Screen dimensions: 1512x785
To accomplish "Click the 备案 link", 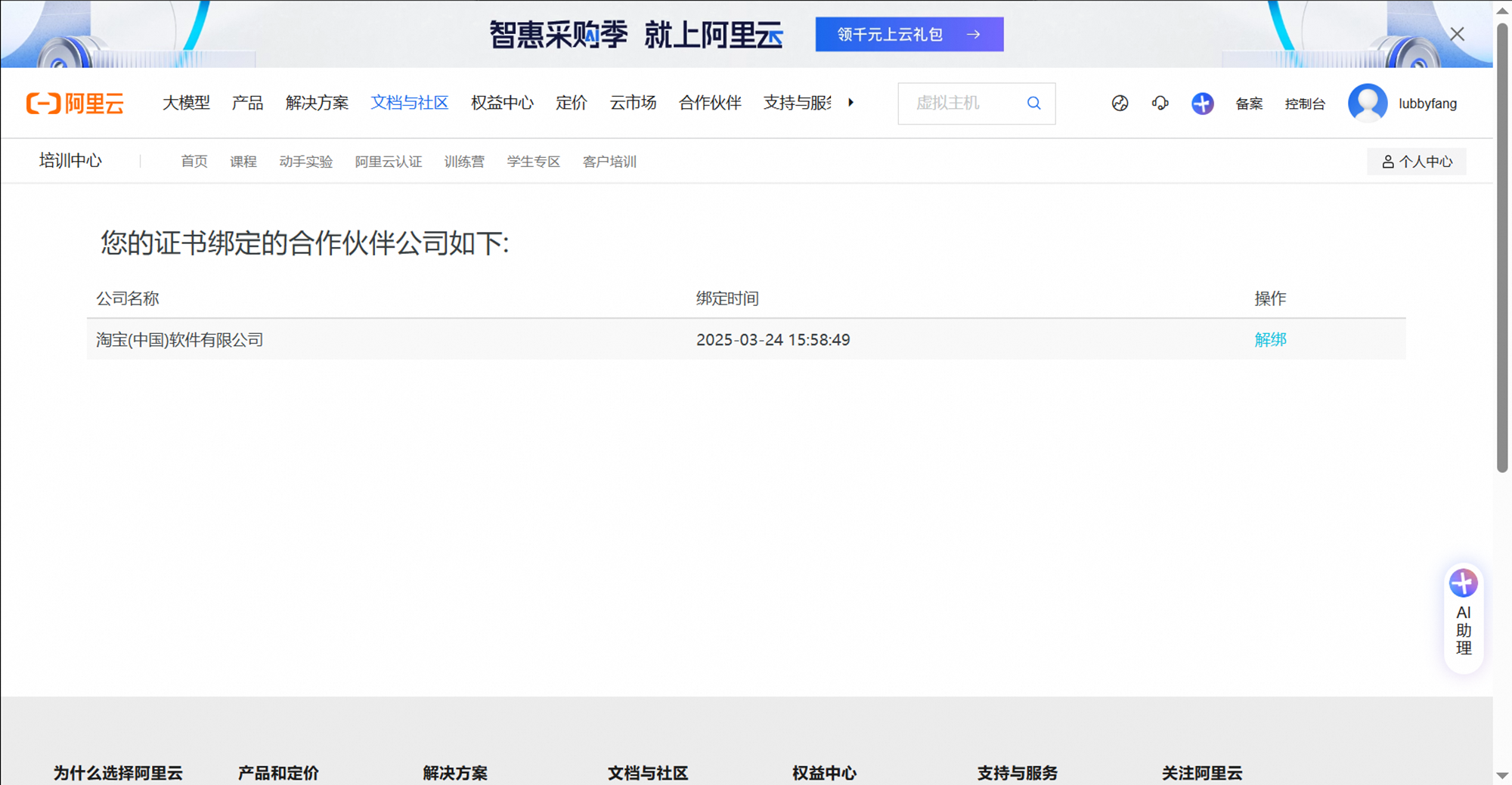I will (x=1249, y=104).
